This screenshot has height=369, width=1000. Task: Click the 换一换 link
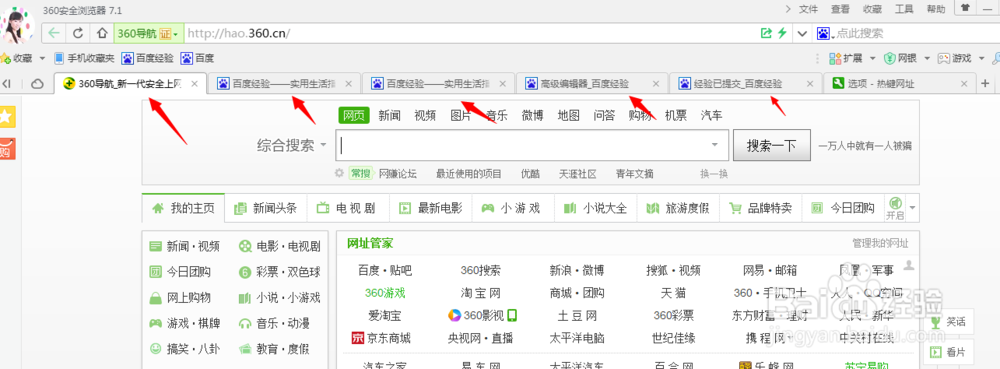714,173
